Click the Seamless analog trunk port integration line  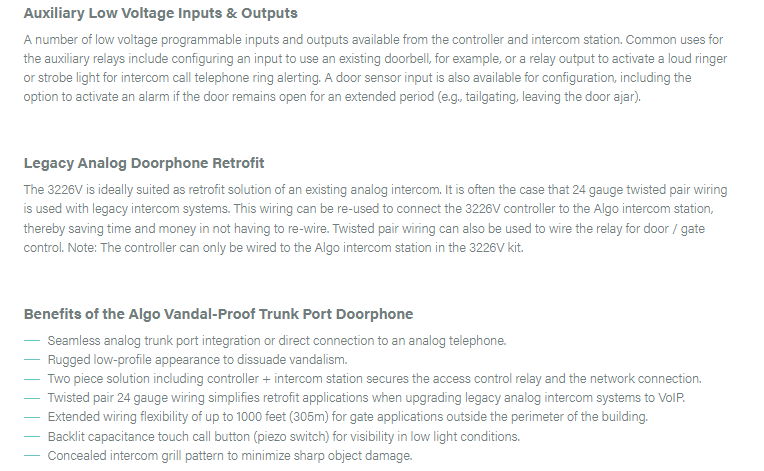click(x=277, y=340)
